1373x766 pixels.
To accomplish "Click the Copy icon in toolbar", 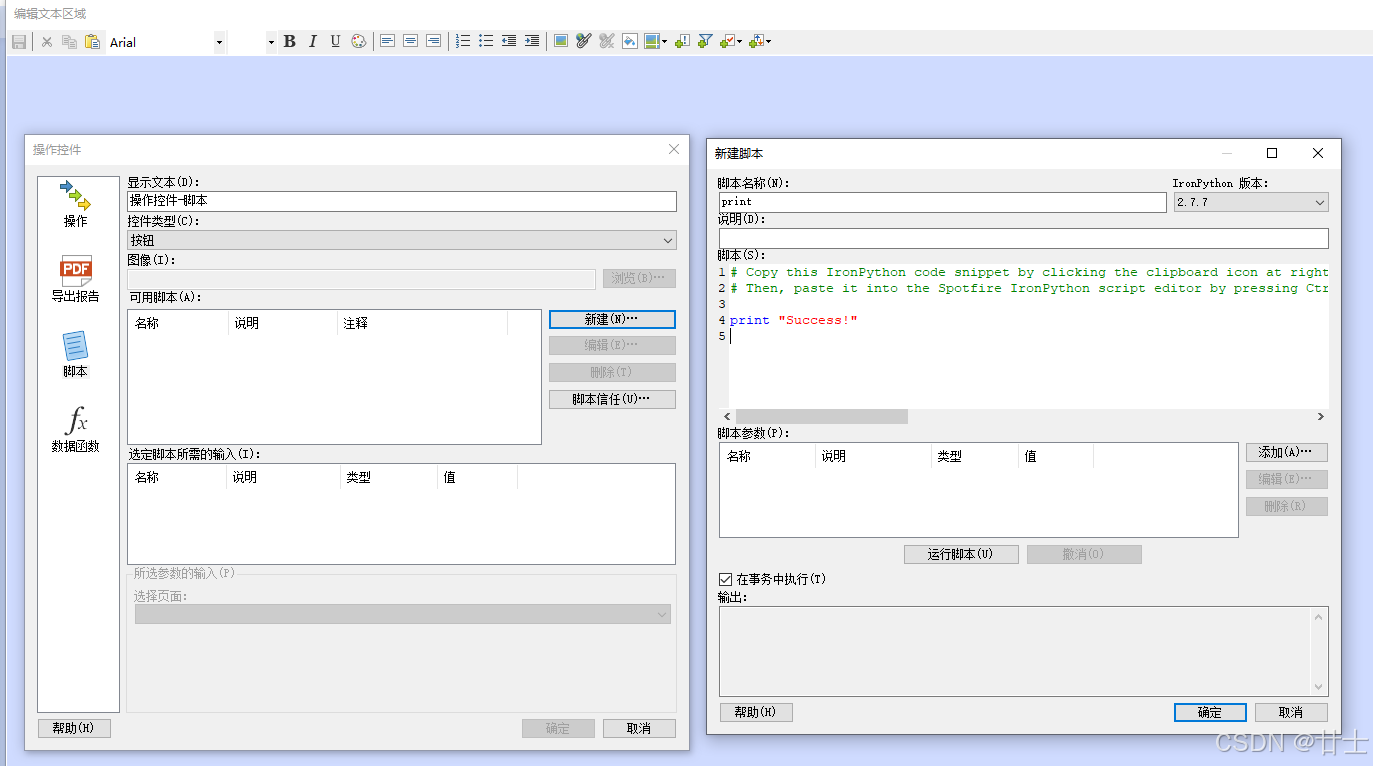I will [x=69, y=42].
